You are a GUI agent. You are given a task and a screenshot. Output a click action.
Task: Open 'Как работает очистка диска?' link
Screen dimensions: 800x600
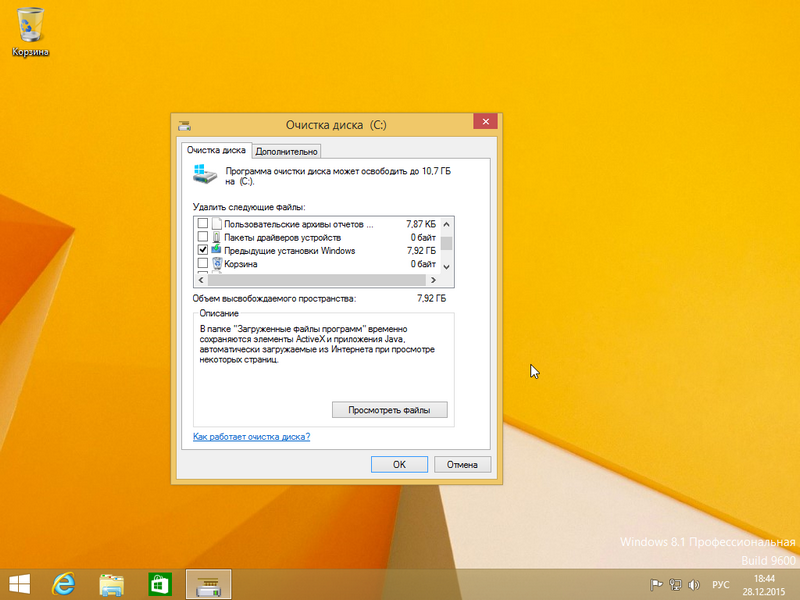pyautogui.click(x=251, y=437)
